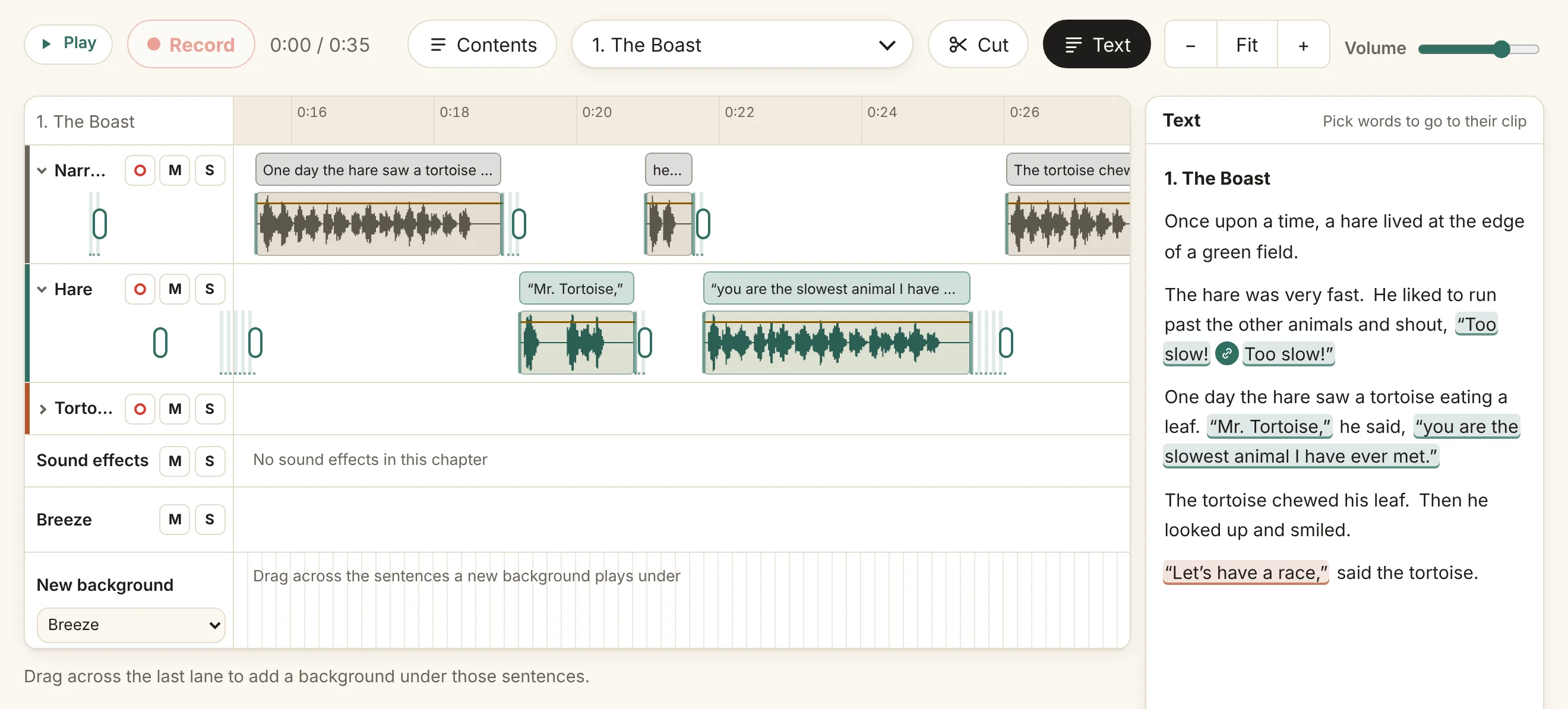Open the Contents menu
Screen dimensions: 1568x709
[482, 45]
